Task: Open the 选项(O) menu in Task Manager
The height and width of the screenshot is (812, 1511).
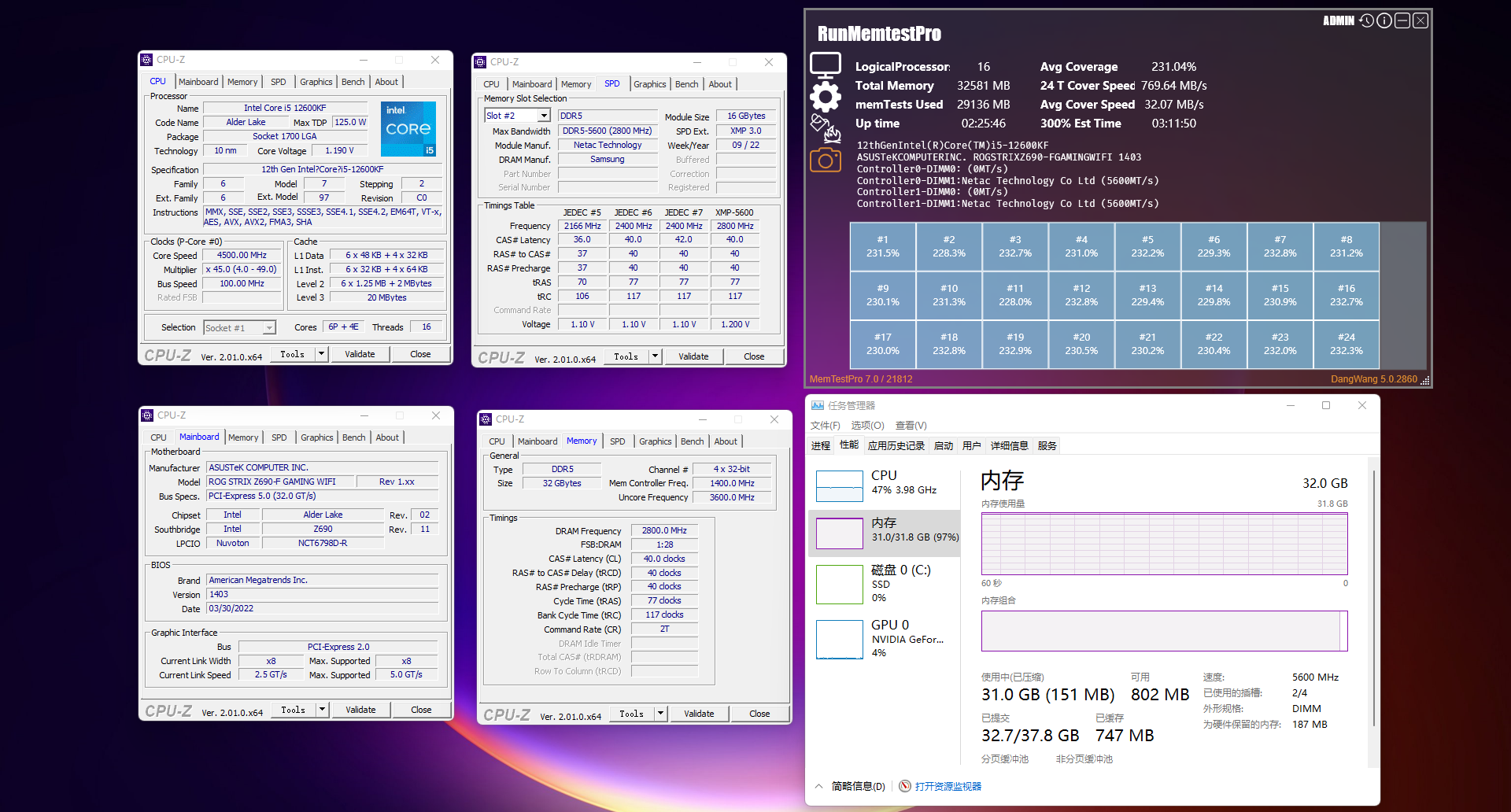Action: 867,426
